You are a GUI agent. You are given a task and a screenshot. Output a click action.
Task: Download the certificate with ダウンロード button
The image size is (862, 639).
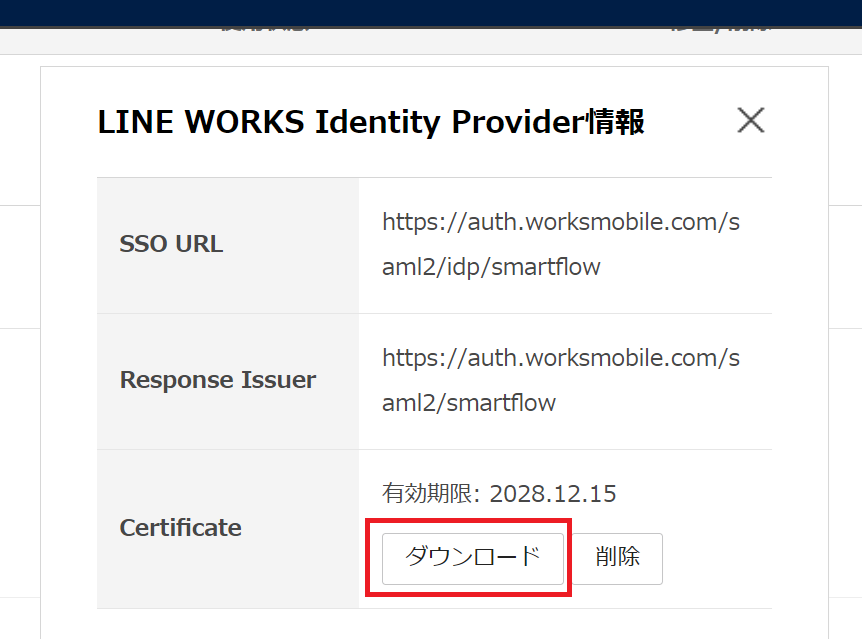(473, 558)
